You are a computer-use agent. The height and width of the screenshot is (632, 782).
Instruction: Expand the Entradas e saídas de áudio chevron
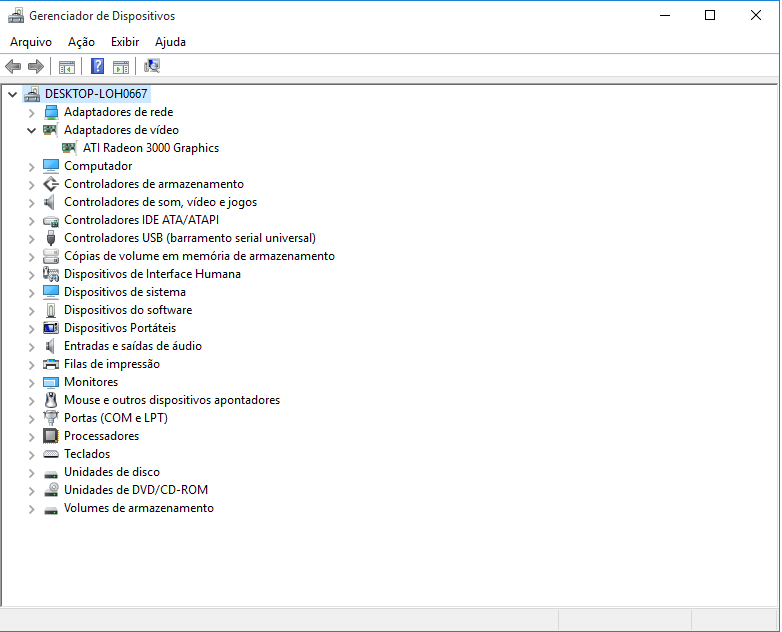(x=31, y=347)
